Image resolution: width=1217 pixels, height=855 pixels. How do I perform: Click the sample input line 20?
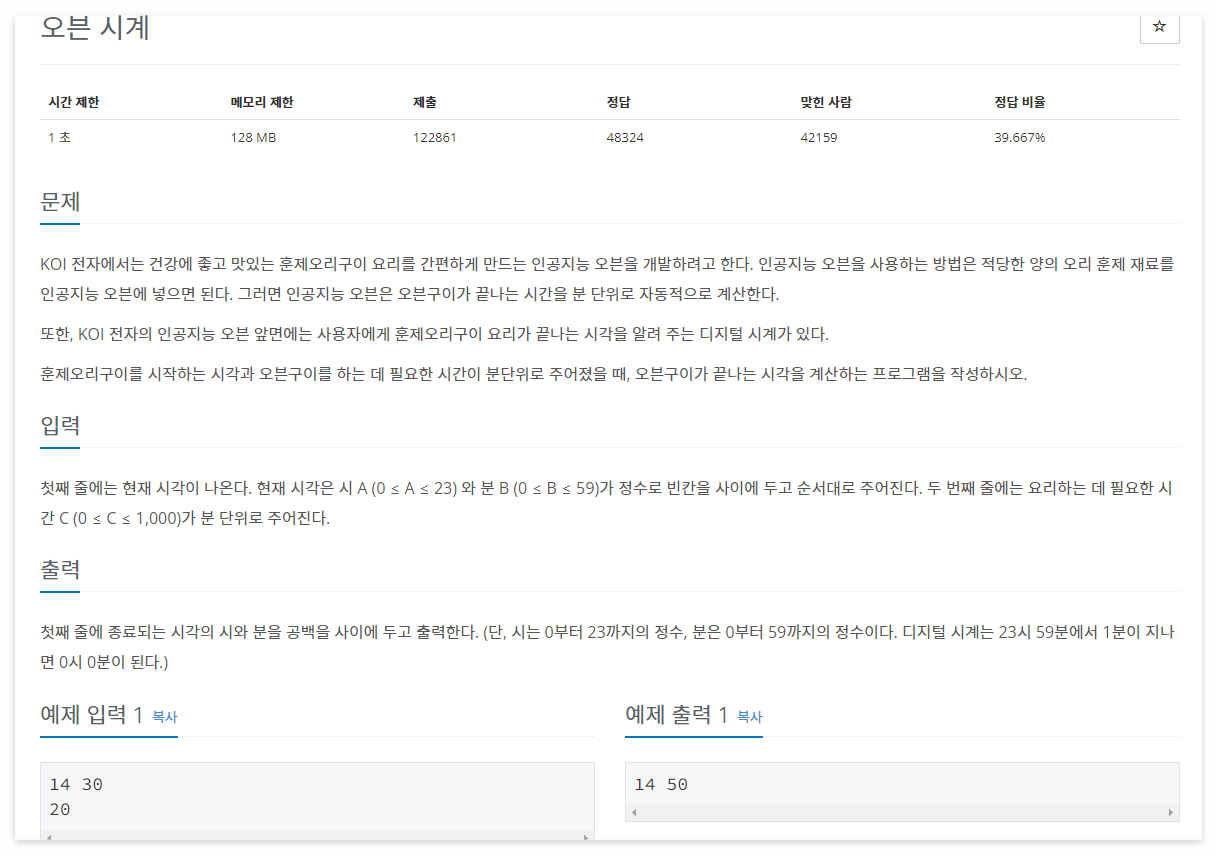click(x=59, y=810)
